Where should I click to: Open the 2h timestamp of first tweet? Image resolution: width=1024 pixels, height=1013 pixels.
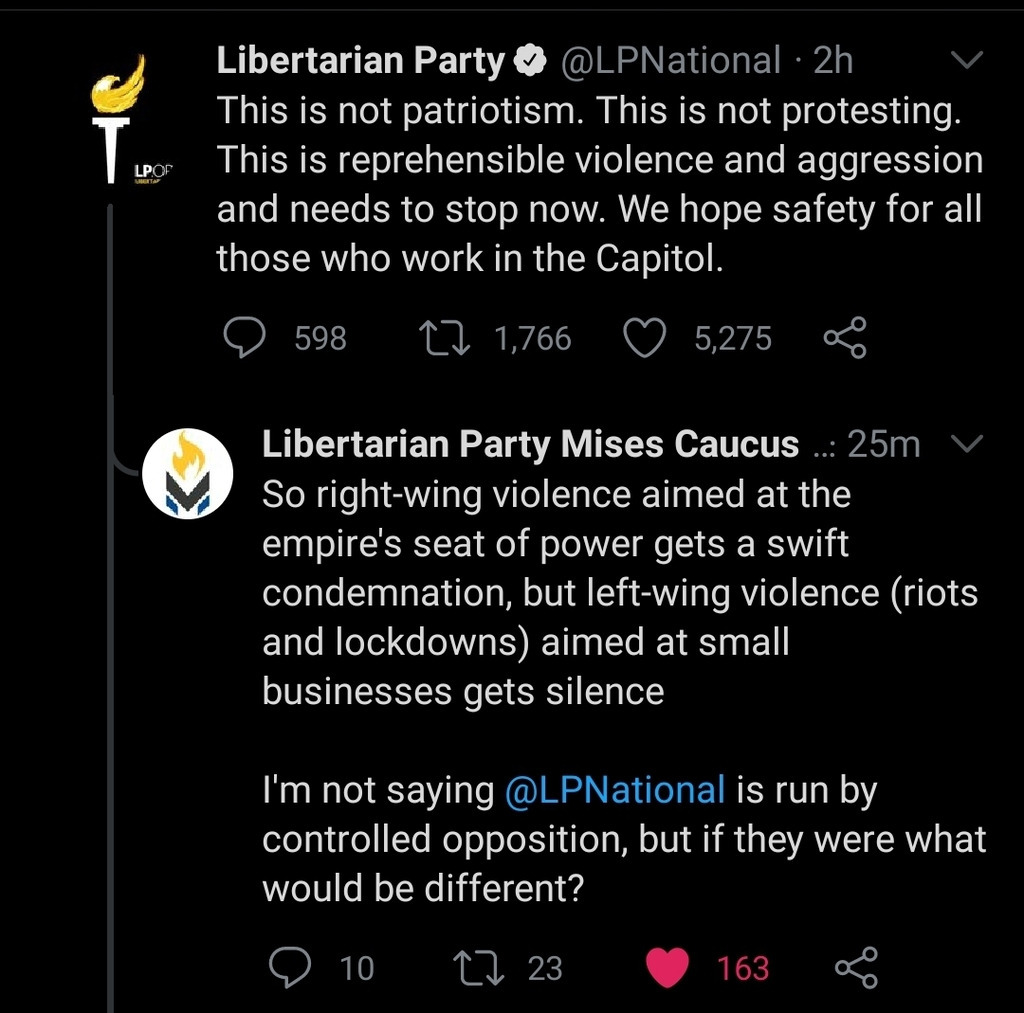pos(834,61)
